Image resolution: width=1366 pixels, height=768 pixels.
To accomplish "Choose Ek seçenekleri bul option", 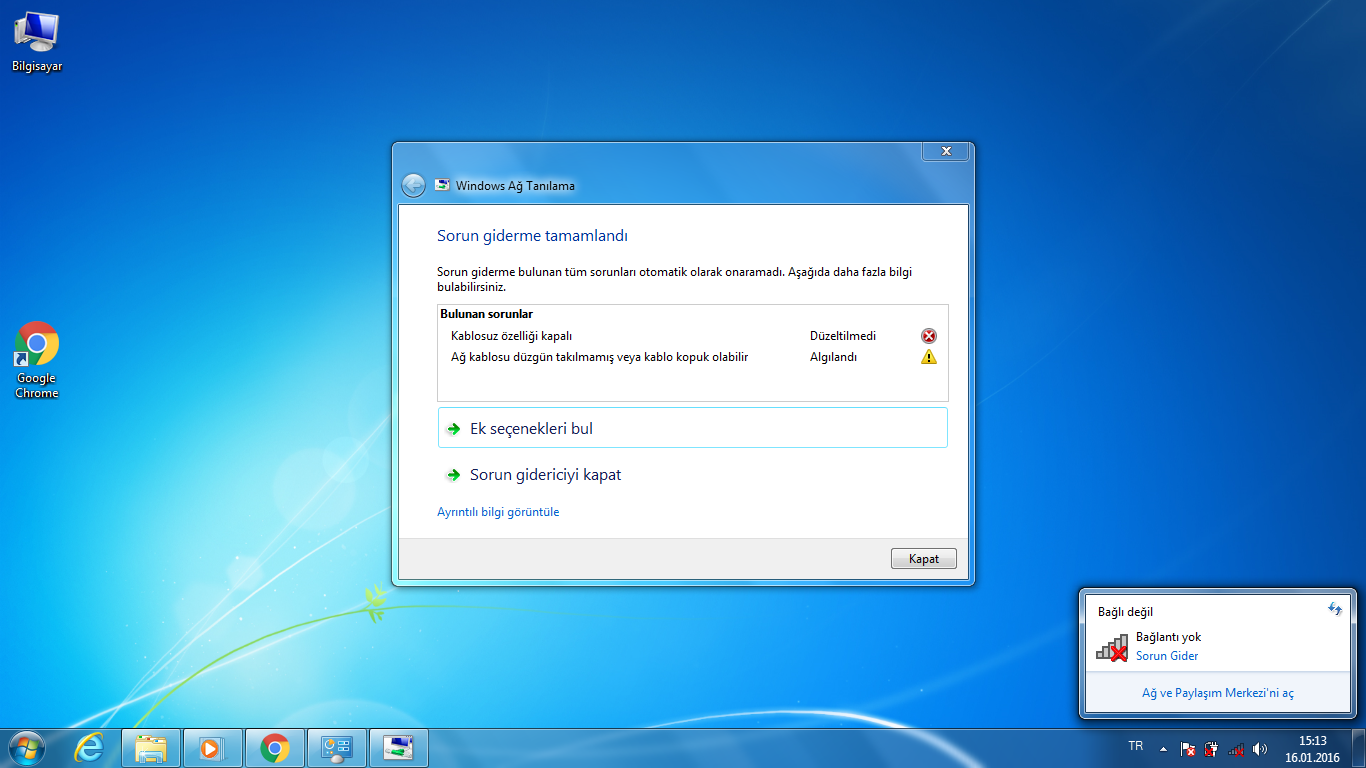I will pos(692,428).
